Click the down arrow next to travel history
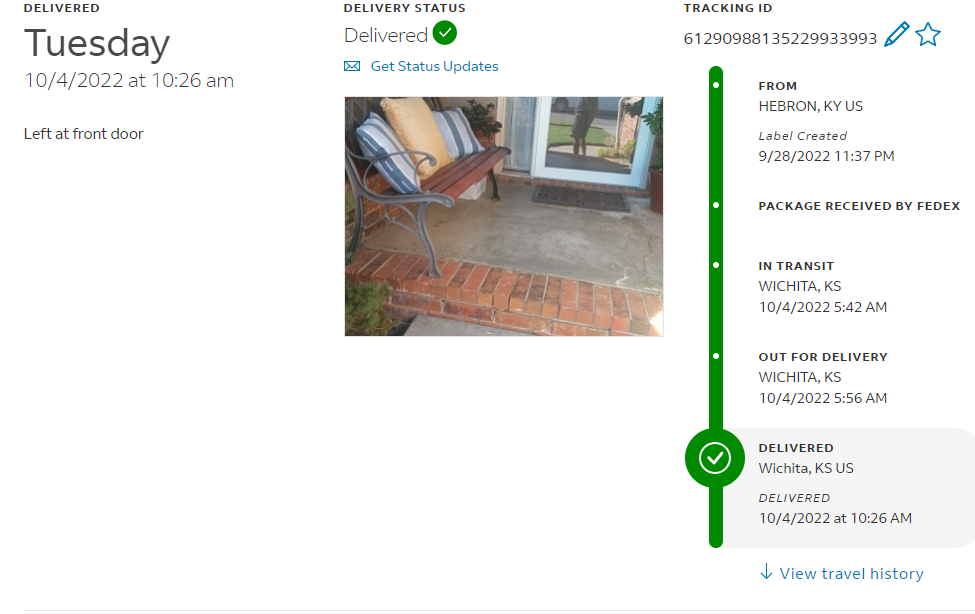 point(766,572)
